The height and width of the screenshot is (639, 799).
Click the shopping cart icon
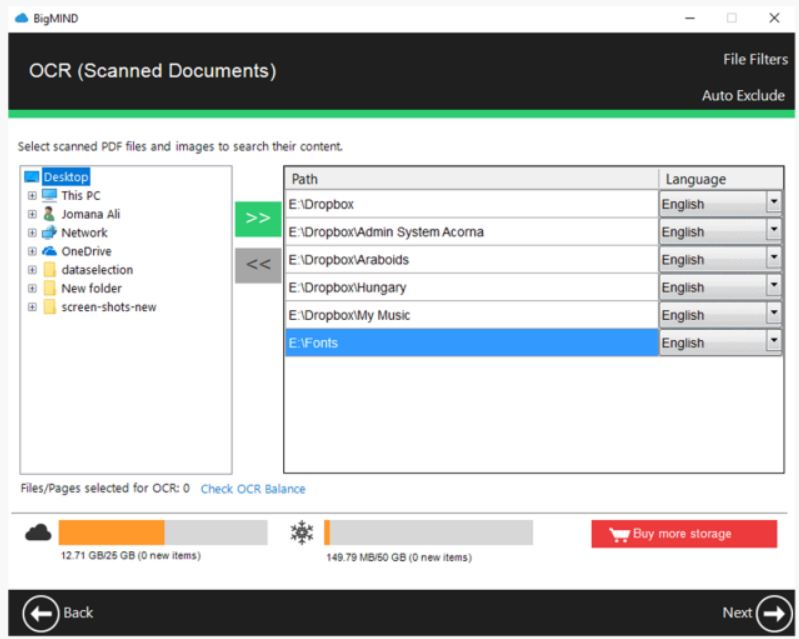coord(620,535)
